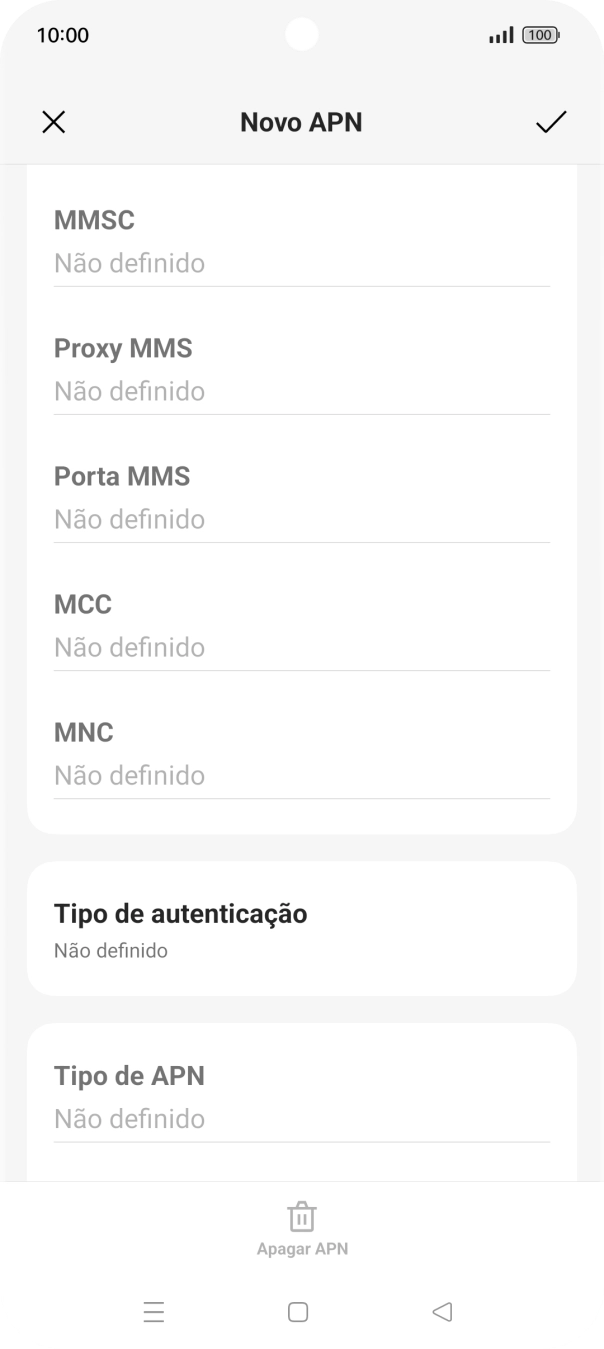This screenshot has width=604, height=1349.
Task: Edit the Tipo de APN field
Action: [x=301, y=1119]
